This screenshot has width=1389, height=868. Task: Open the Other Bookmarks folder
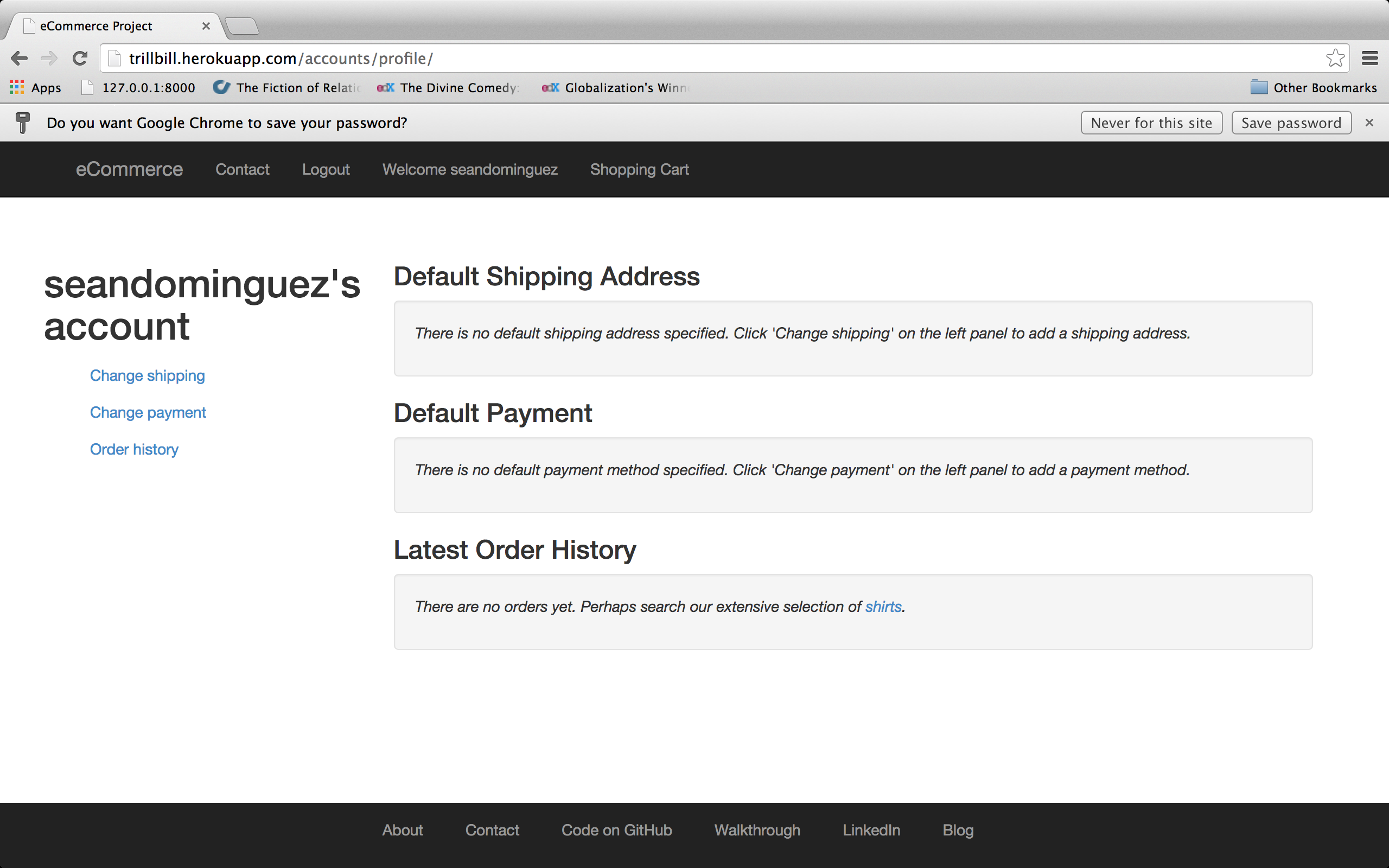pyautogui.click(x=1313, y=88)
